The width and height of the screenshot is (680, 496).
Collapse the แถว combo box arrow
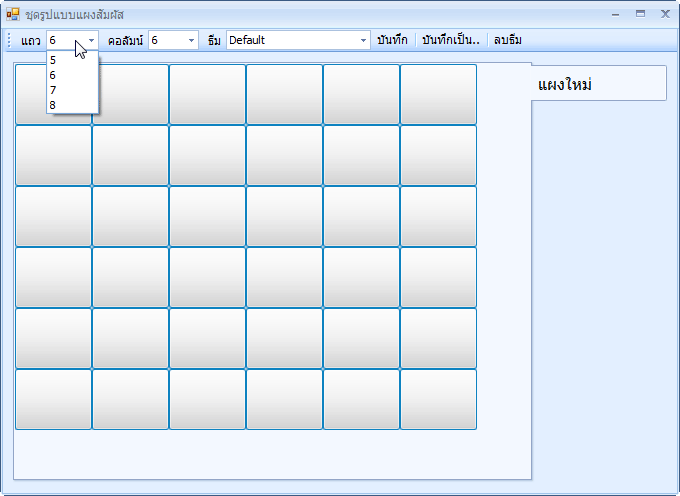click(91, 41)
